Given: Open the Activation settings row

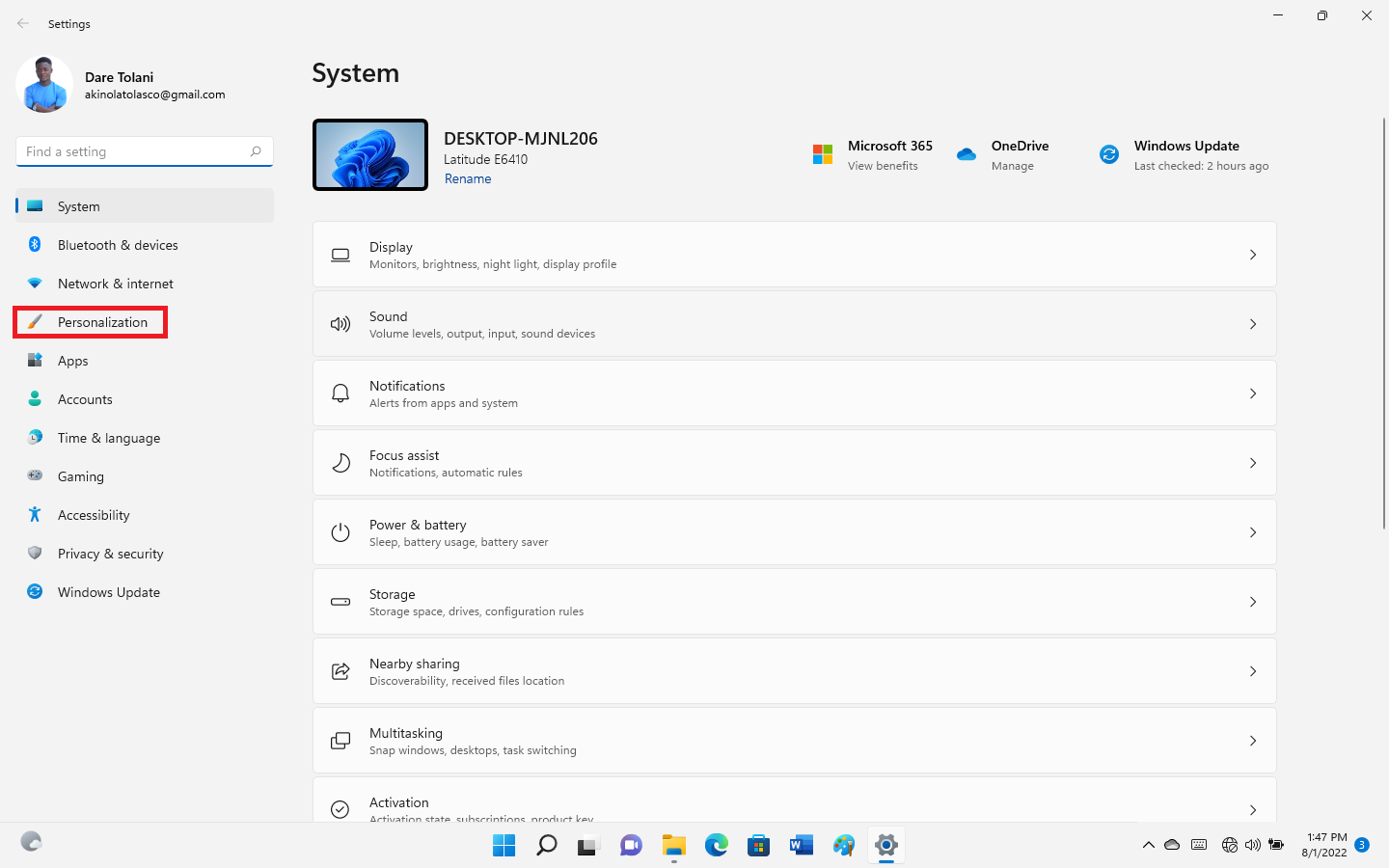Looking at the screenshot, I should pyautogui.click(x=794, y=800).
